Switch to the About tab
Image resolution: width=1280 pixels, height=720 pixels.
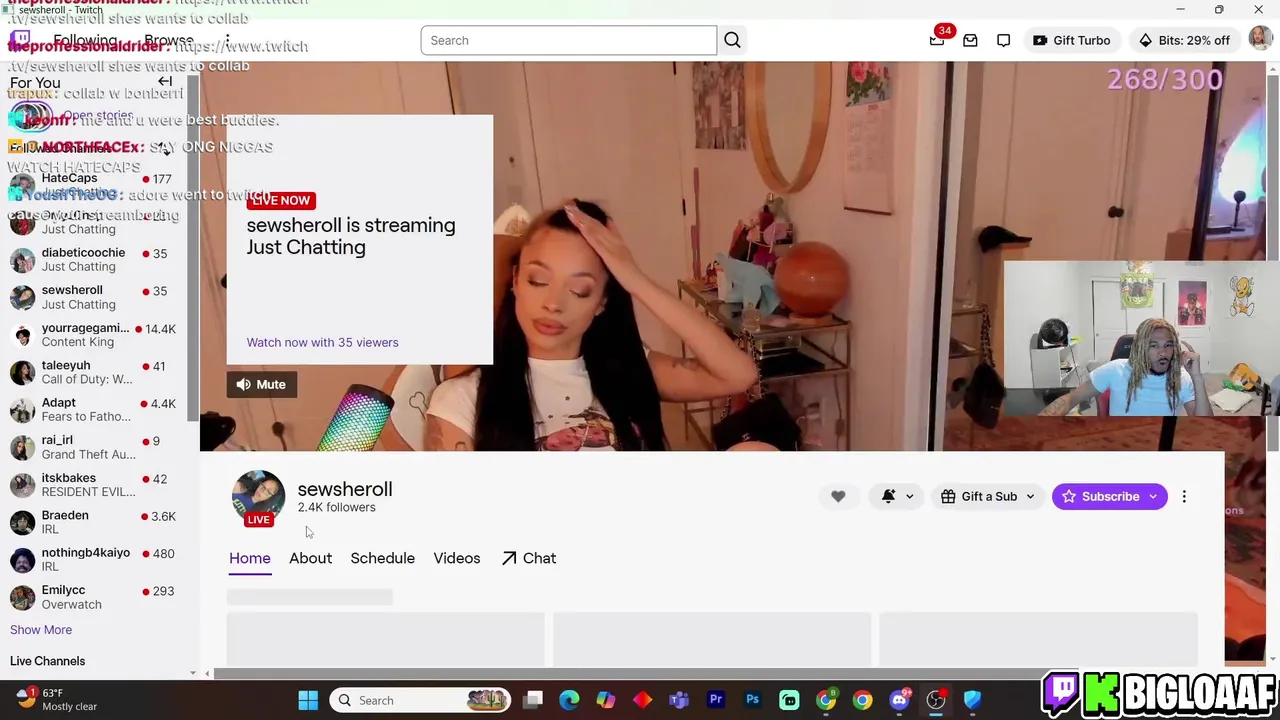coord(310,558)
